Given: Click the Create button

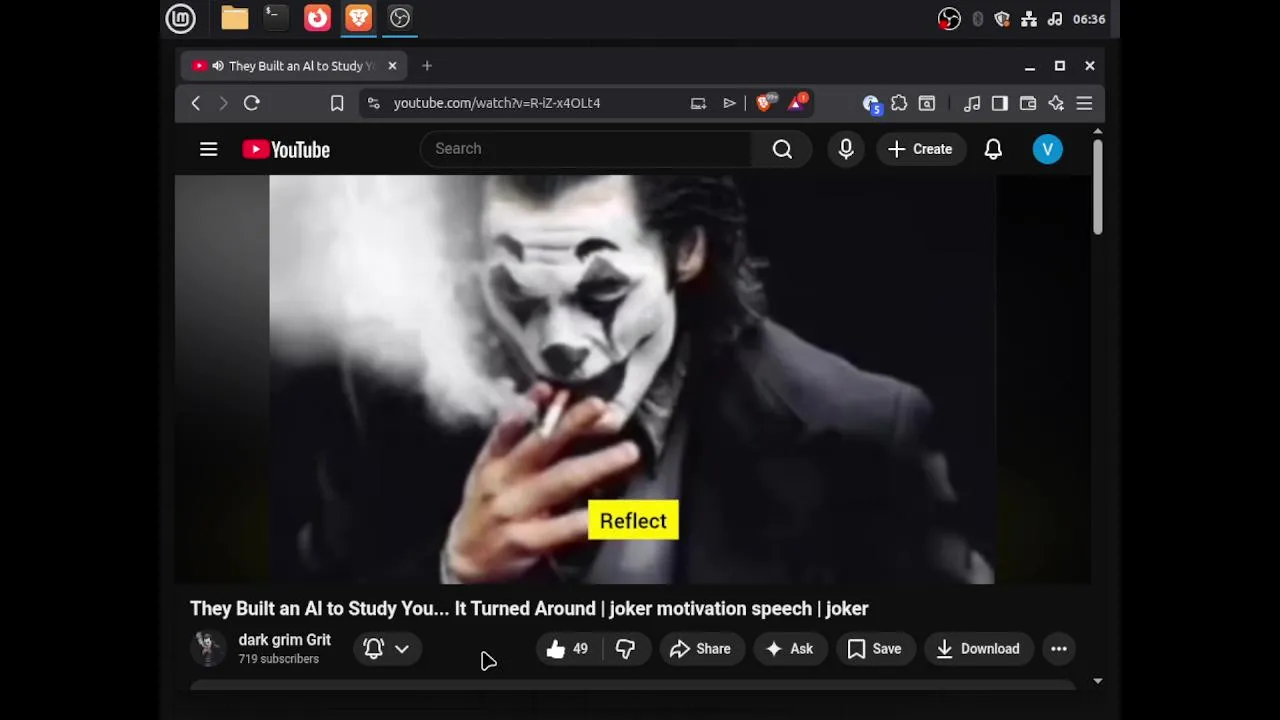Looking at the screenshot, I should 921,149.
